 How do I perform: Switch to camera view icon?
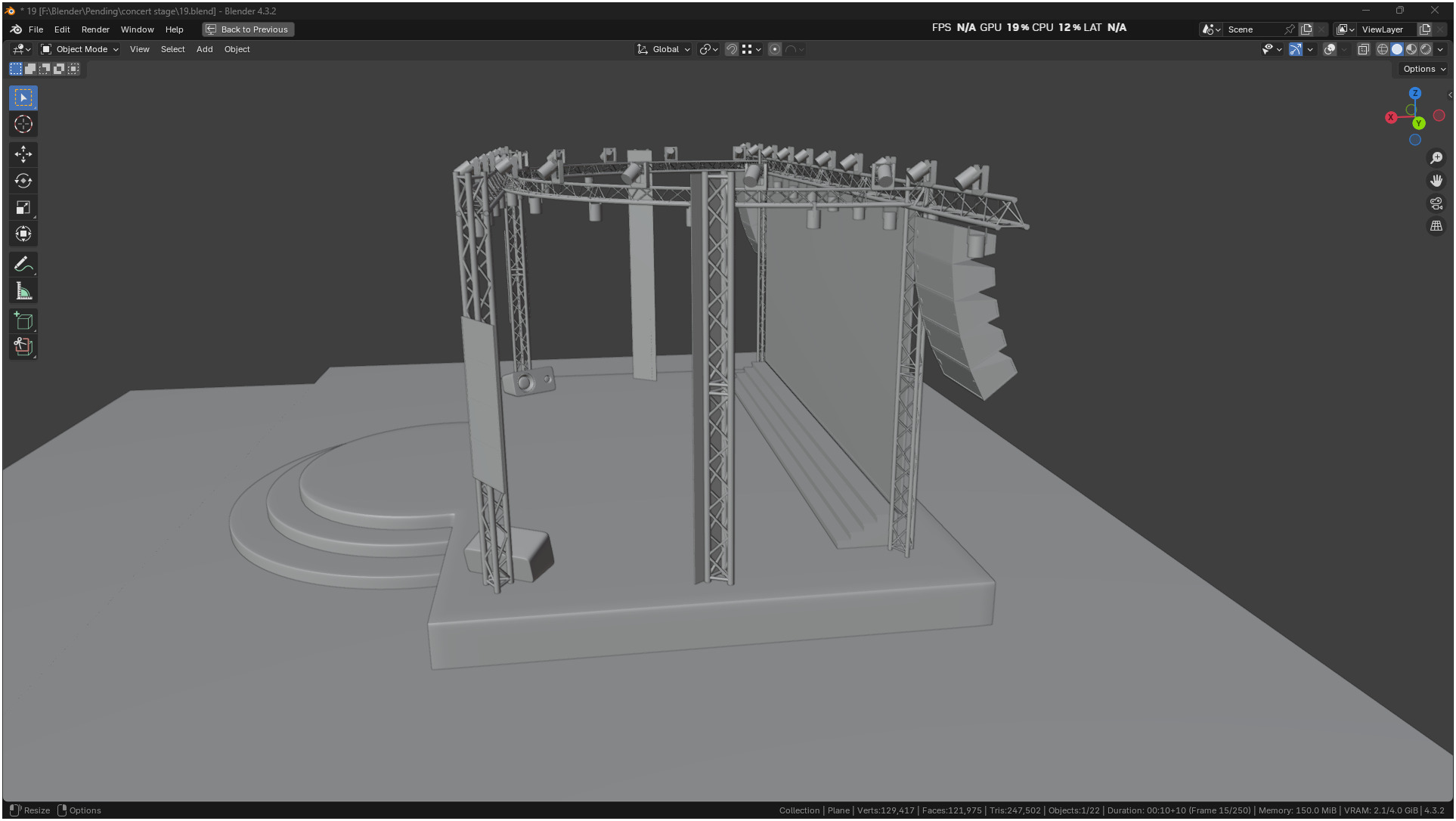tap(1436, 203)
